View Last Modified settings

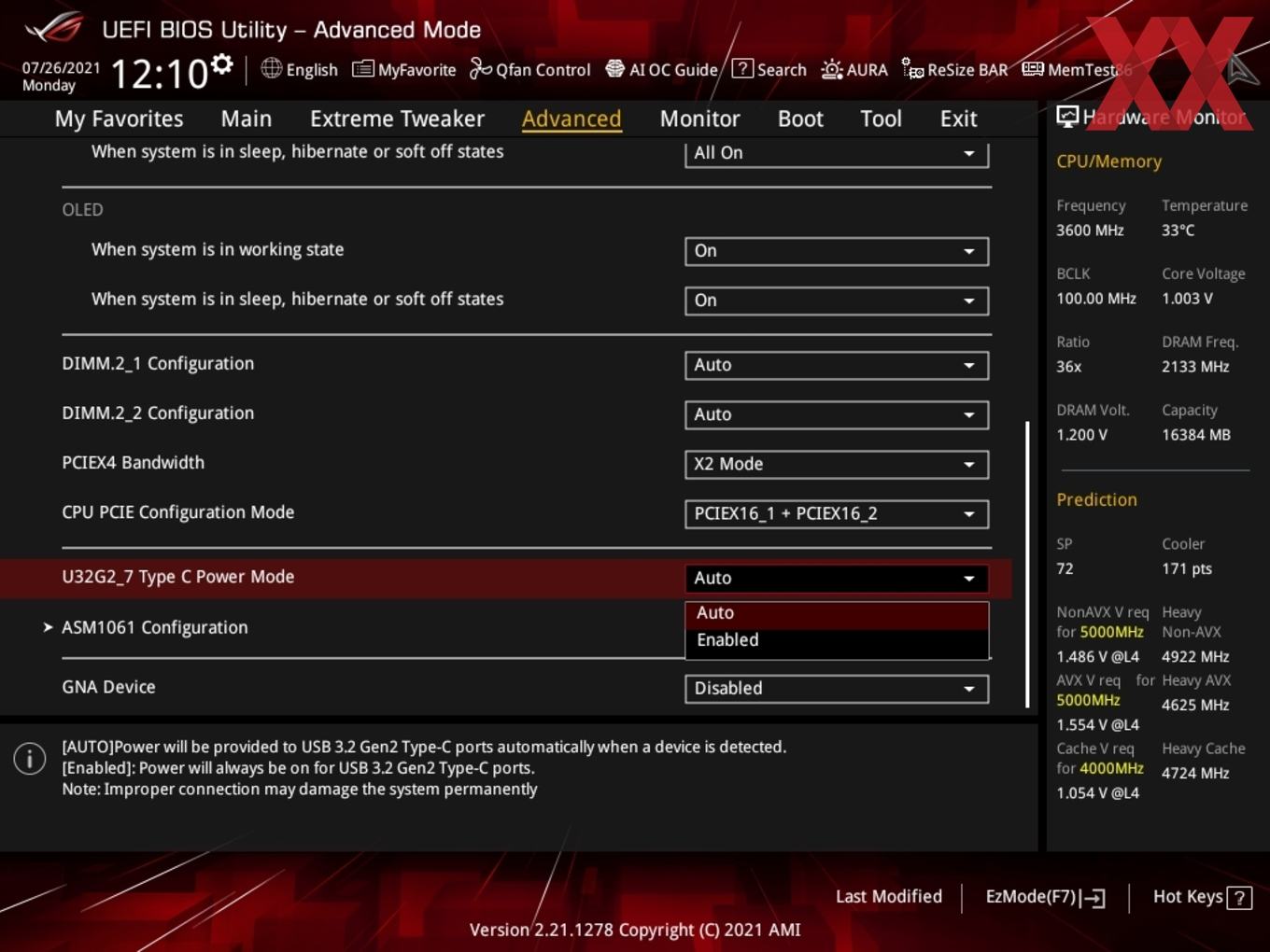point(888,896)
